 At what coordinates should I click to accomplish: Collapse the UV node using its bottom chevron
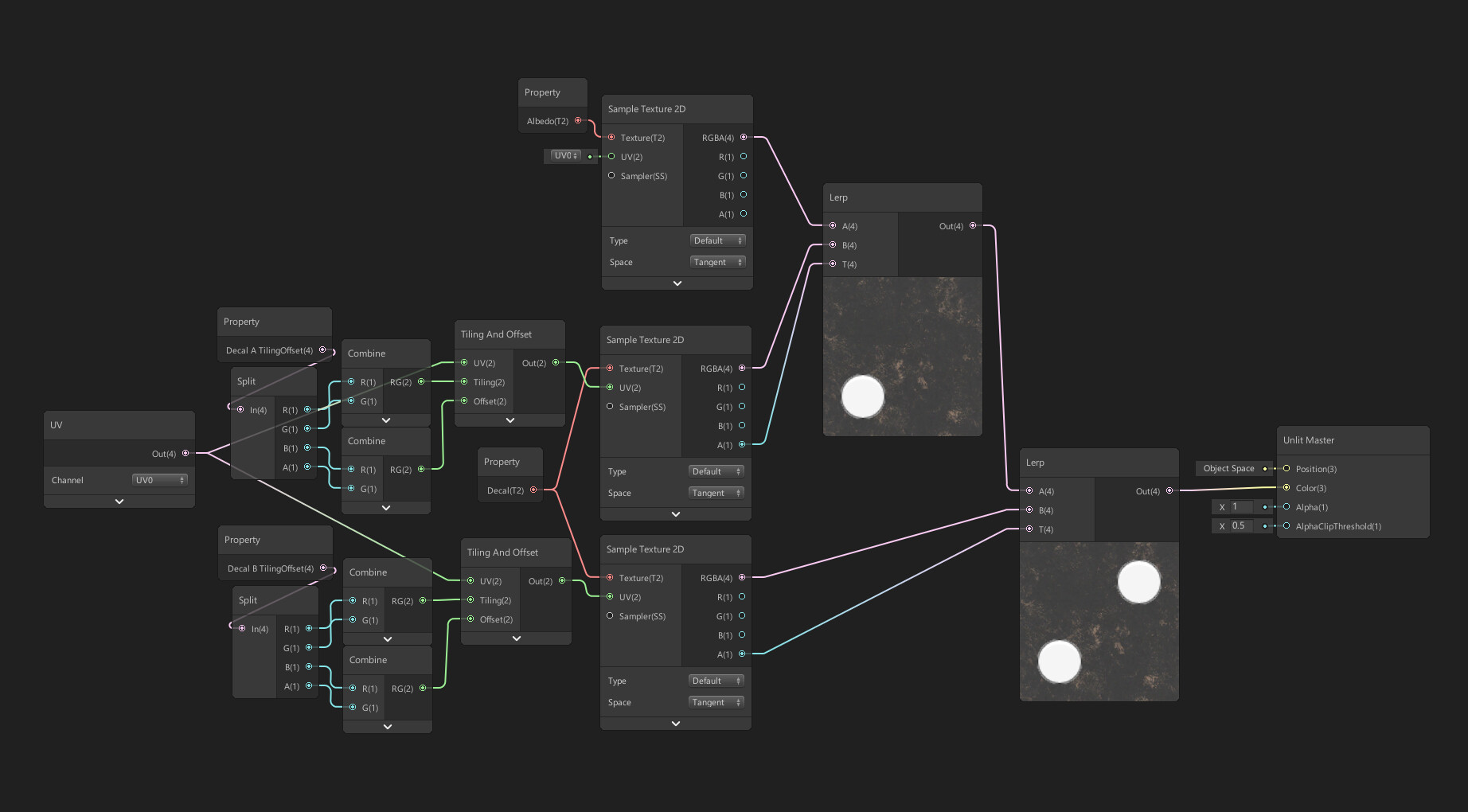(119, 501)
